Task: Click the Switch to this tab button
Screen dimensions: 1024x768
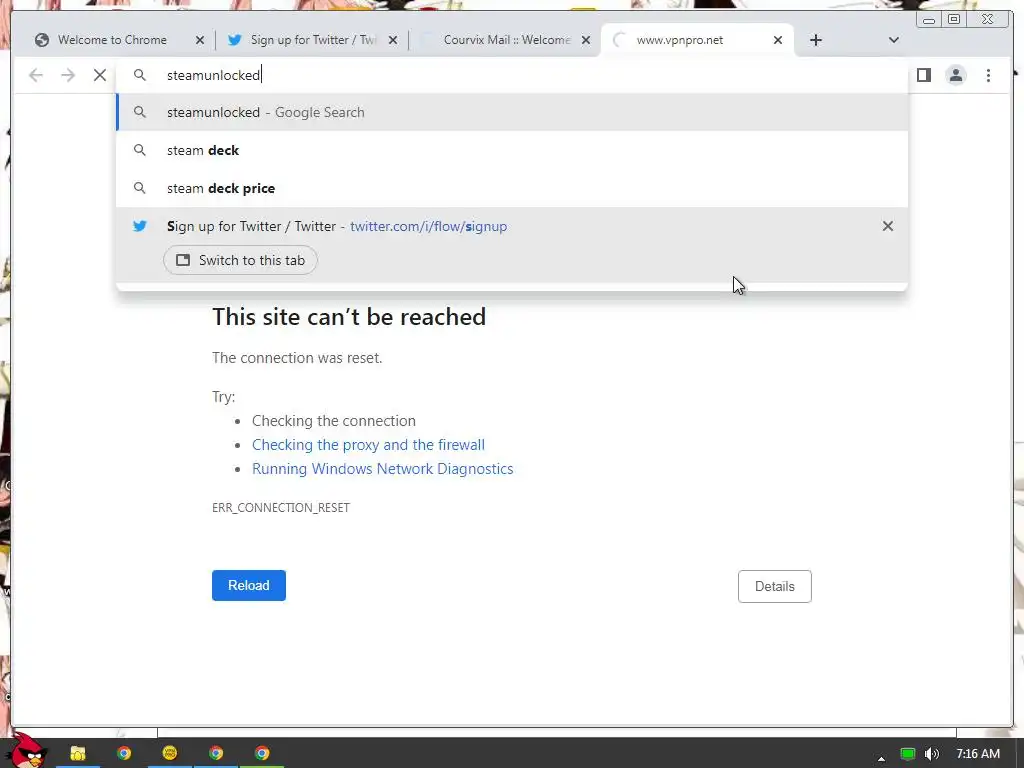Action: [240, 260]
